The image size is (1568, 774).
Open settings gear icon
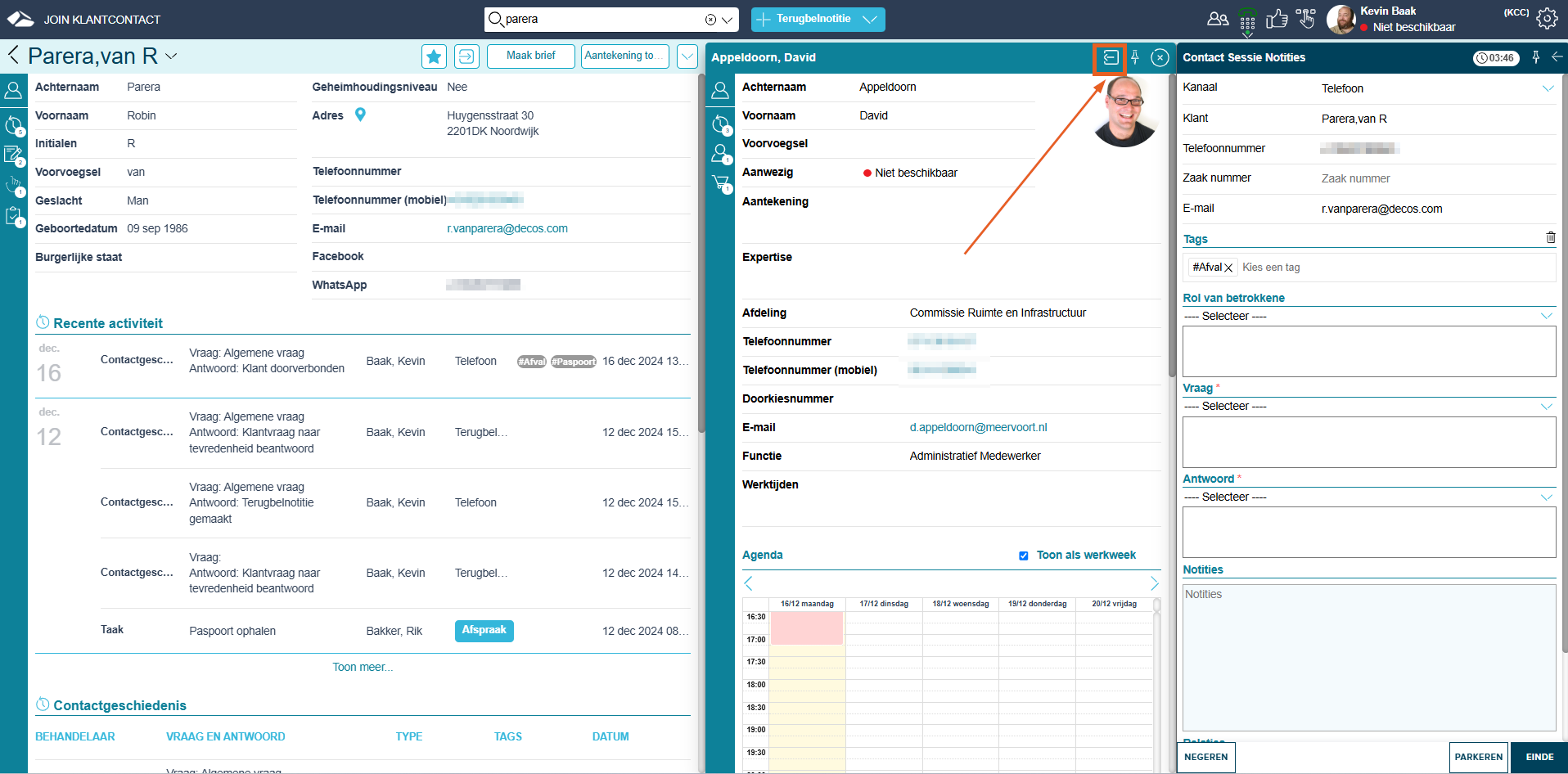coord(1547,19)
